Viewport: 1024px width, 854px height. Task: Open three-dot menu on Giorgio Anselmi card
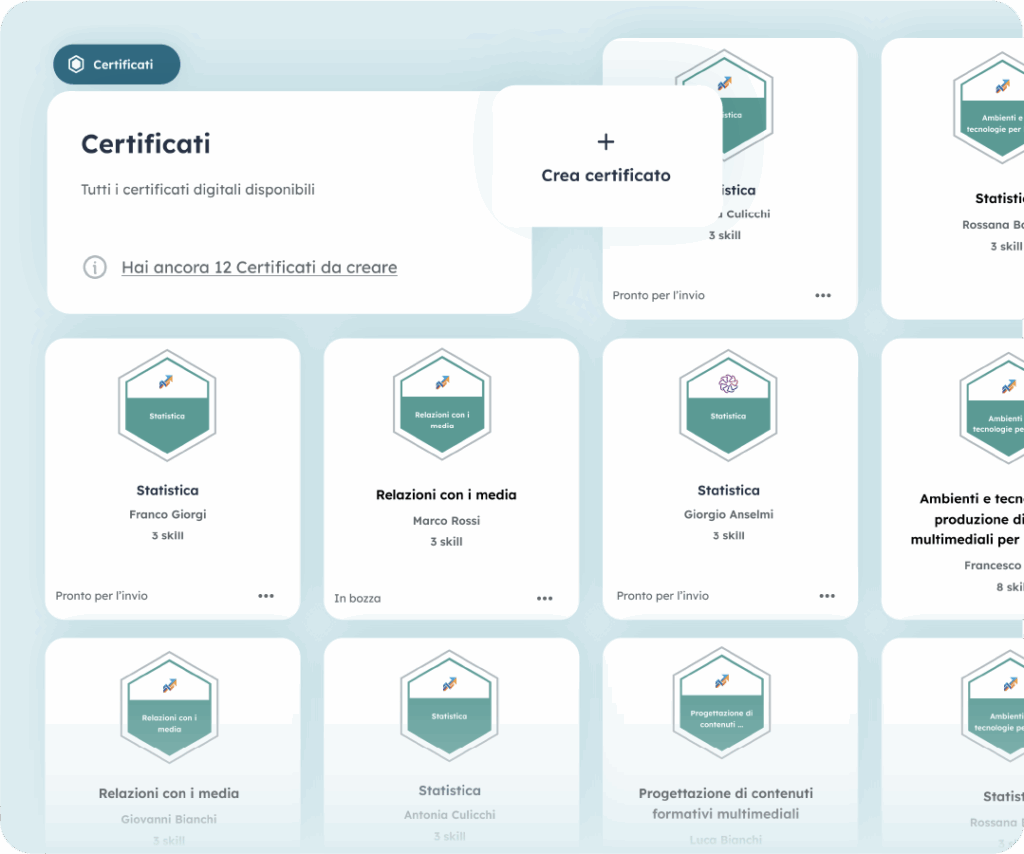click(x=827, y=596)
